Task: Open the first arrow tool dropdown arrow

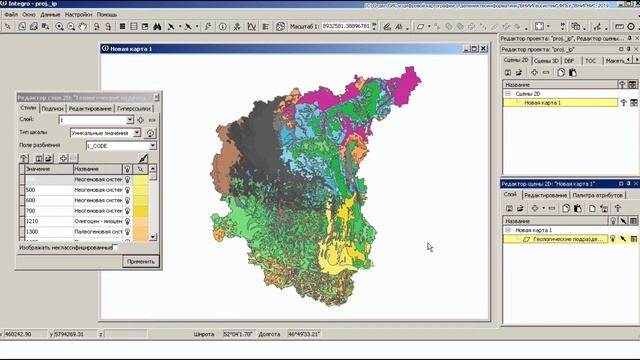Action: coord(180,27)
